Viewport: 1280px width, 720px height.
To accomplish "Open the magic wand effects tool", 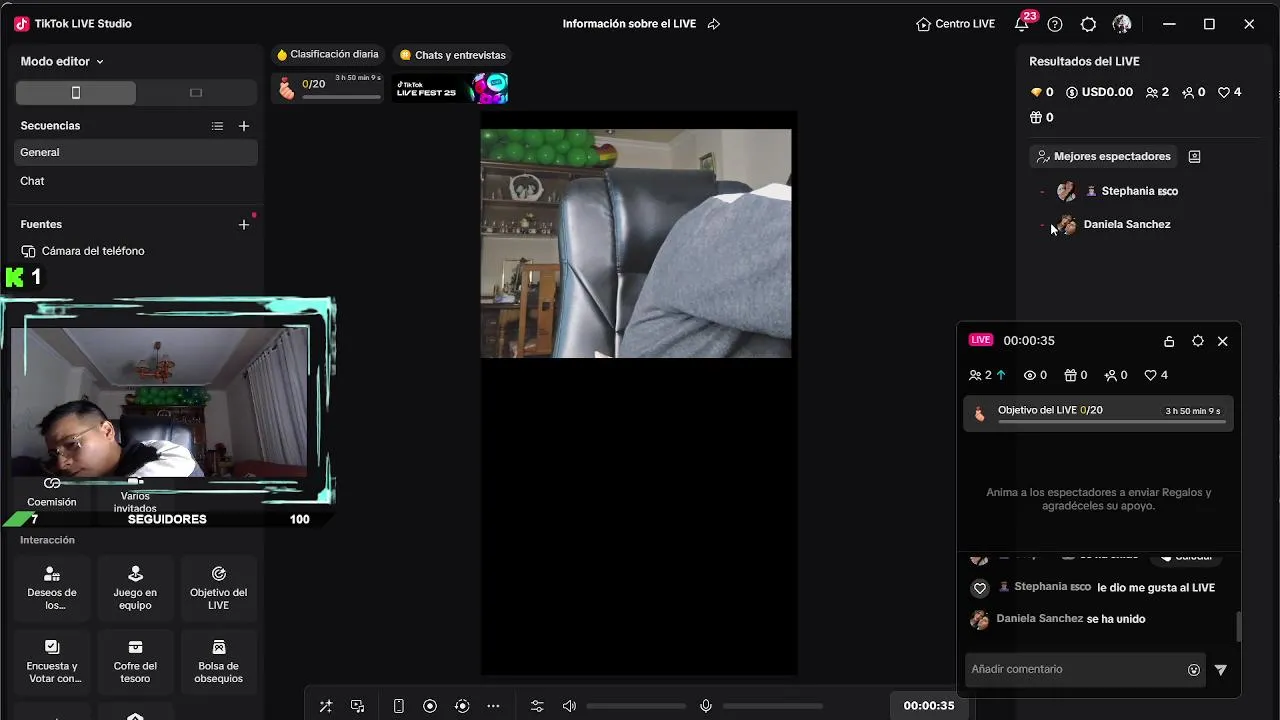I will click(326, 706).
